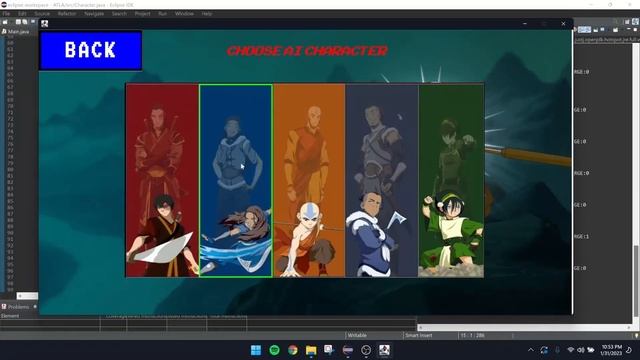Open the File menu in Eclipse

6,13
